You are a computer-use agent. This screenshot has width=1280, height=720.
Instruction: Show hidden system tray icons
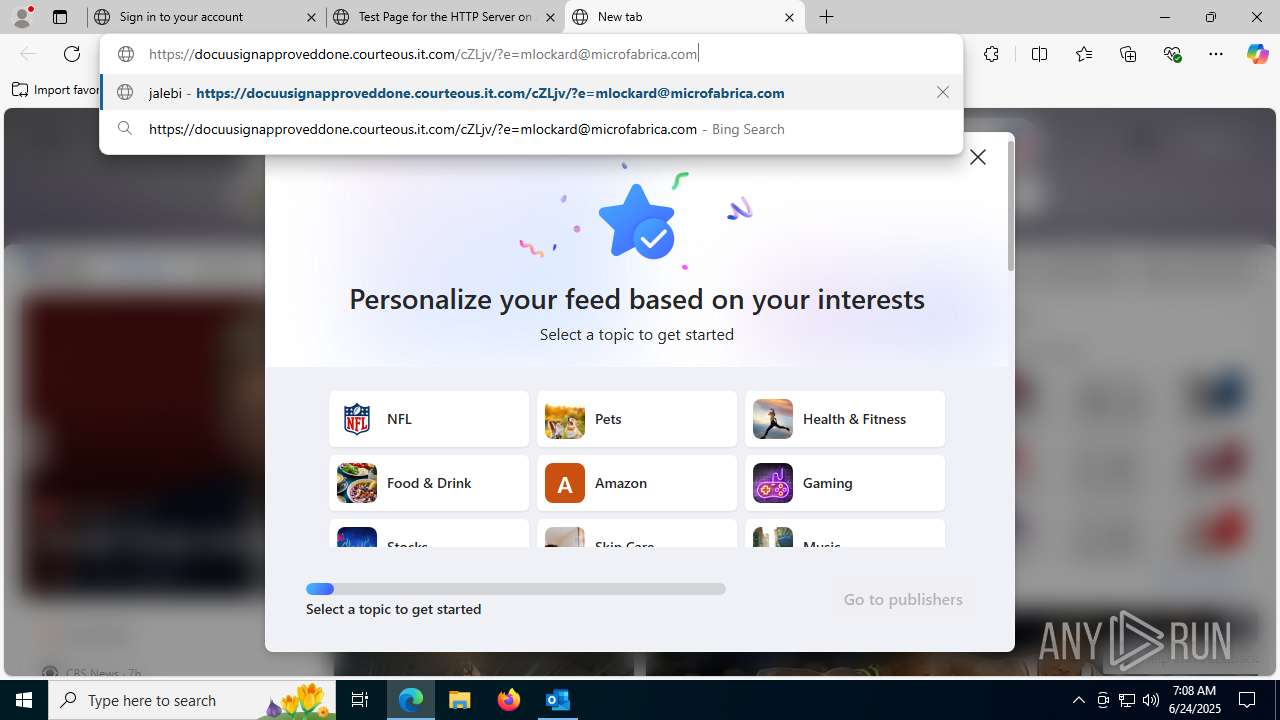(1078, 700)
